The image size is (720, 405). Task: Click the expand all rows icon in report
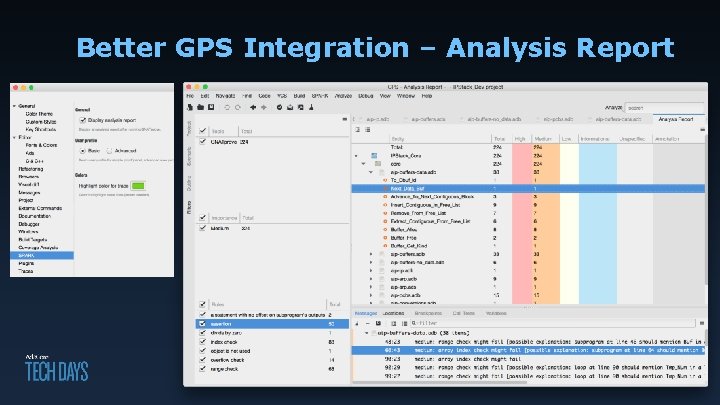coord(358,130)
